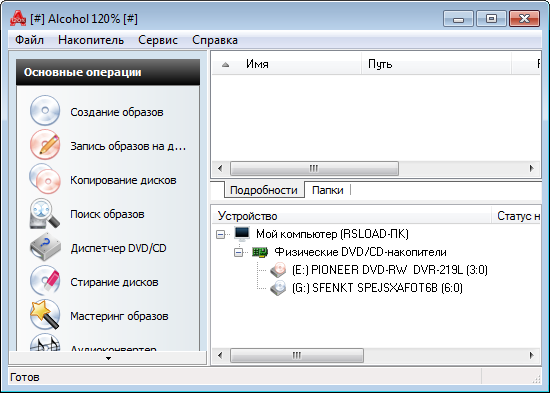This screenshot has width=550, height=393.
Task: Select (G:) SFENKT SPEJSXAFOT6B drive
Action: 377,288
